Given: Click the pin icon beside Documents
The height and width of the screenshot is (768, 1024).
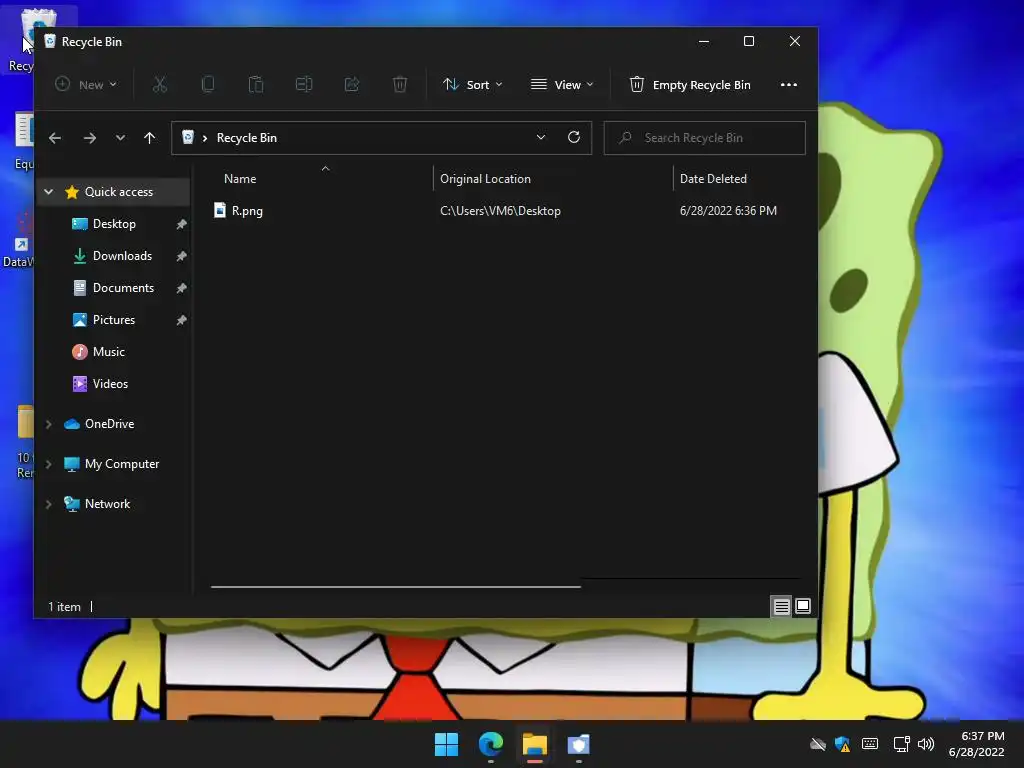Looking at the screenshot, I should pos(182,288).
